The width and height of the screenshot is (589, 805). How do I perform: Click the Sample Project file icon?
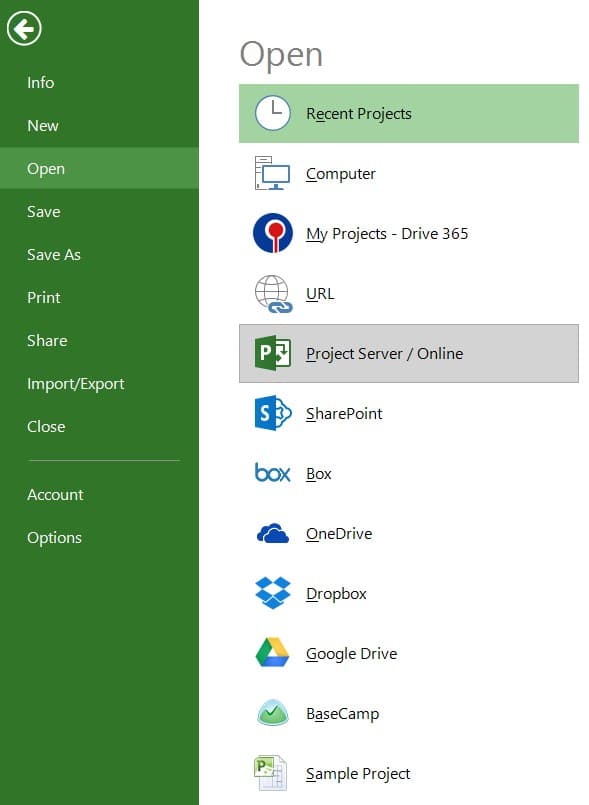click(x=271, y=773)
